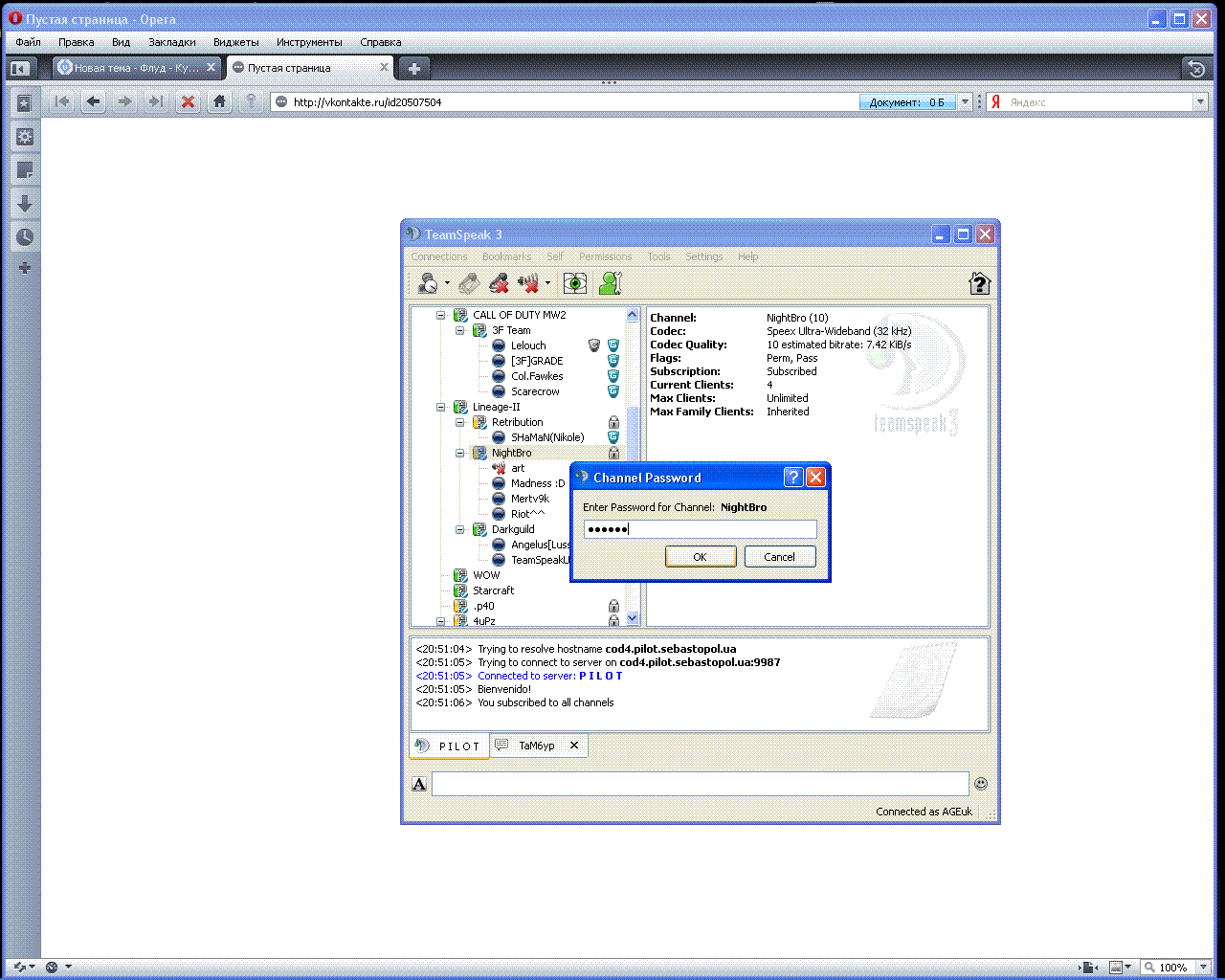
Task: Open the Bookmarks menu in TeamSpeak
Action: point(507,256)
